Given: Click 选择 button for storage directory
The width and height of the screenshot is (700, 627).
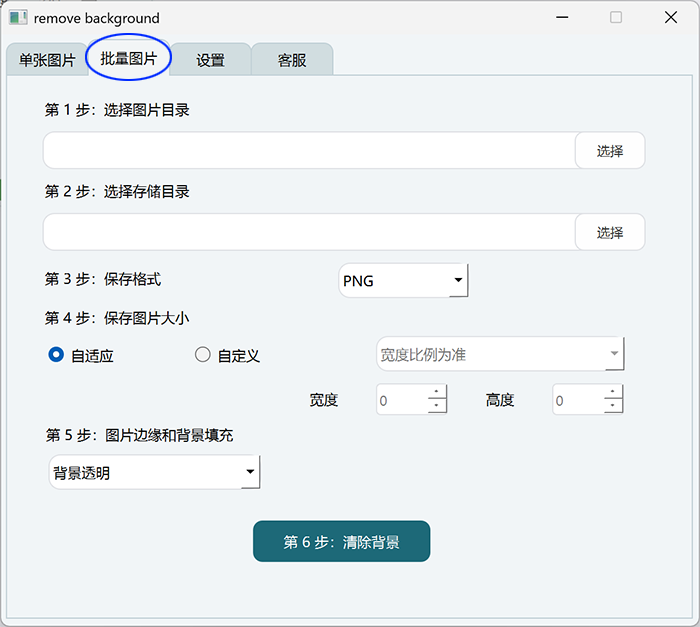Looking at the screenshot, I should (610, 232).
